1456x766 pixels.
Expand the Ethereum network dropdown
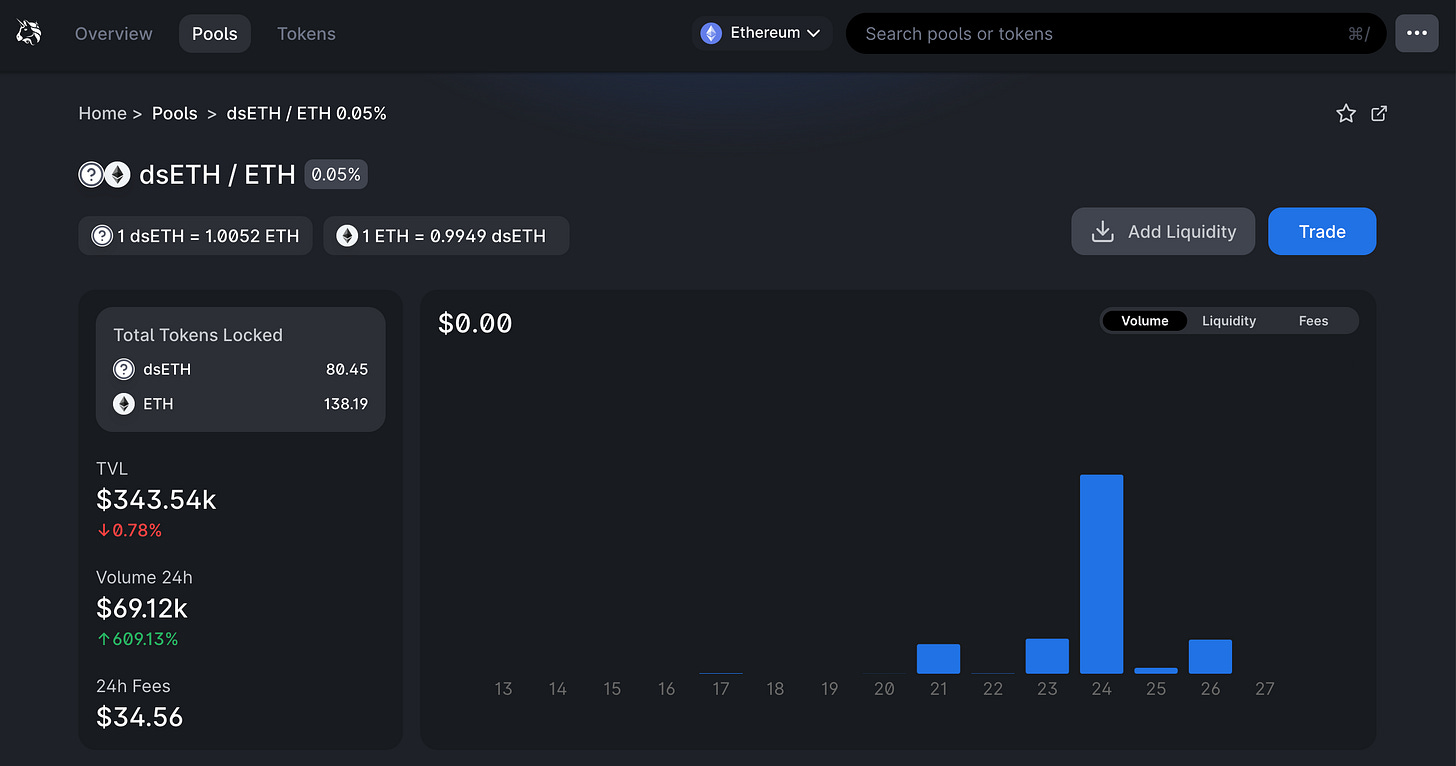coord(762,33)
